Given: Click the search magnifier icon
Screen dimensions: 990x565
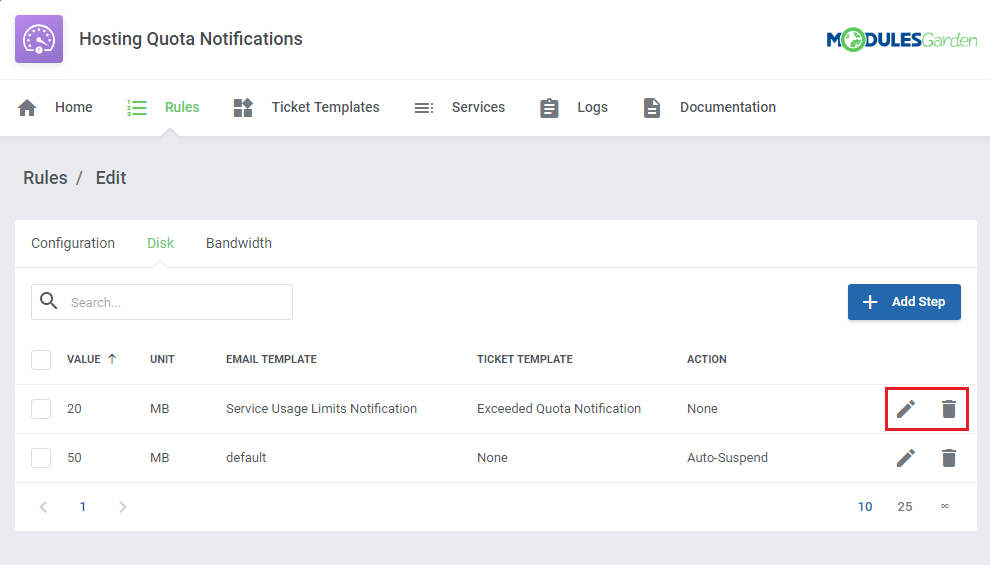Looking at the screenshot, I should coord(49,301).
